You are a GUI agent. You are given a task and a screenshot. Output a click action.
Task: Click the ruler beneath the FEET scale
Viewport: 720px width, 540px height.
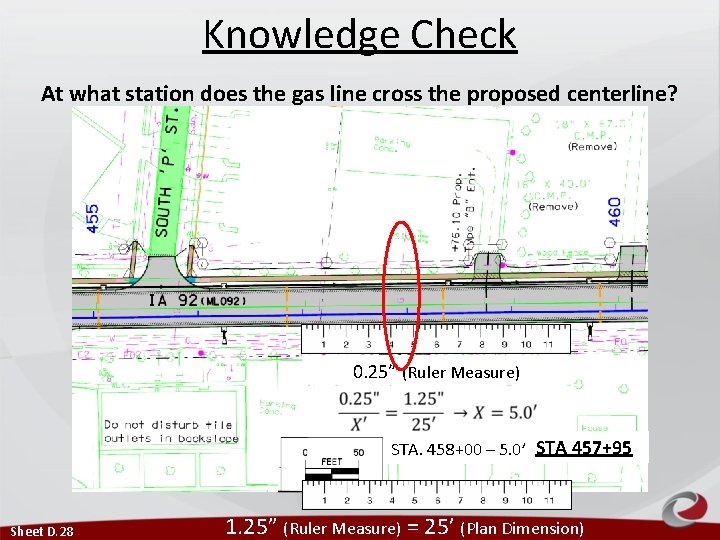(x=437, y=495)
